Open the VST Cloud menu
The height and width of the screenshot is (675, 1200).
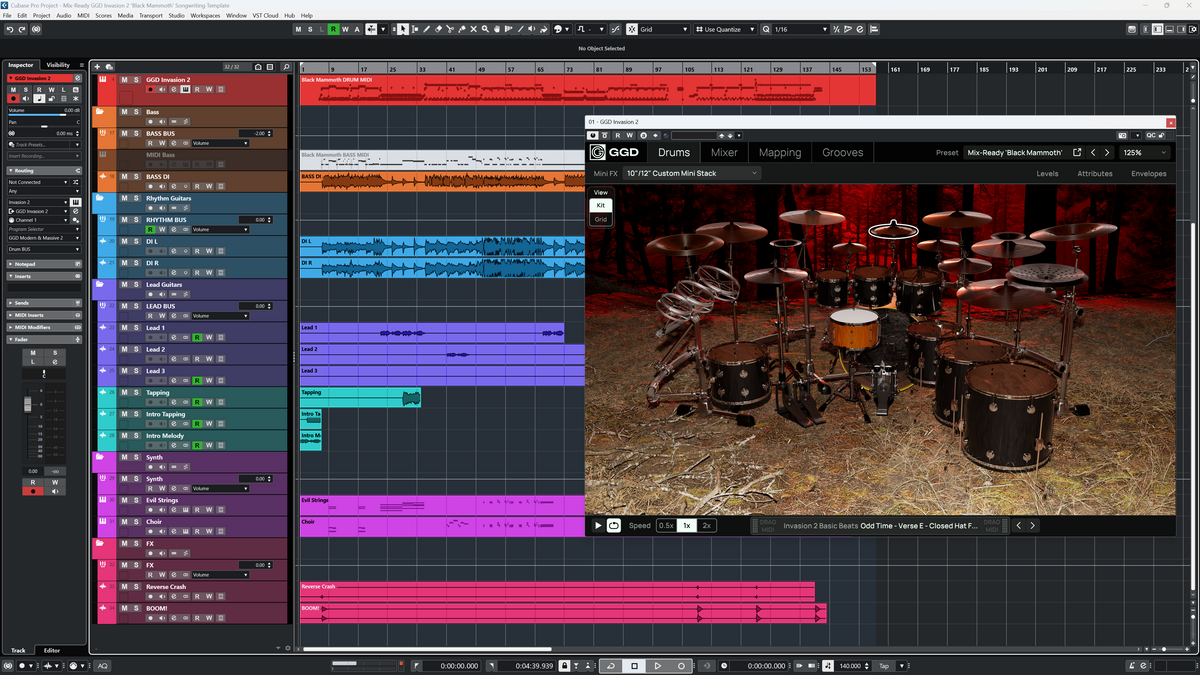265,16
